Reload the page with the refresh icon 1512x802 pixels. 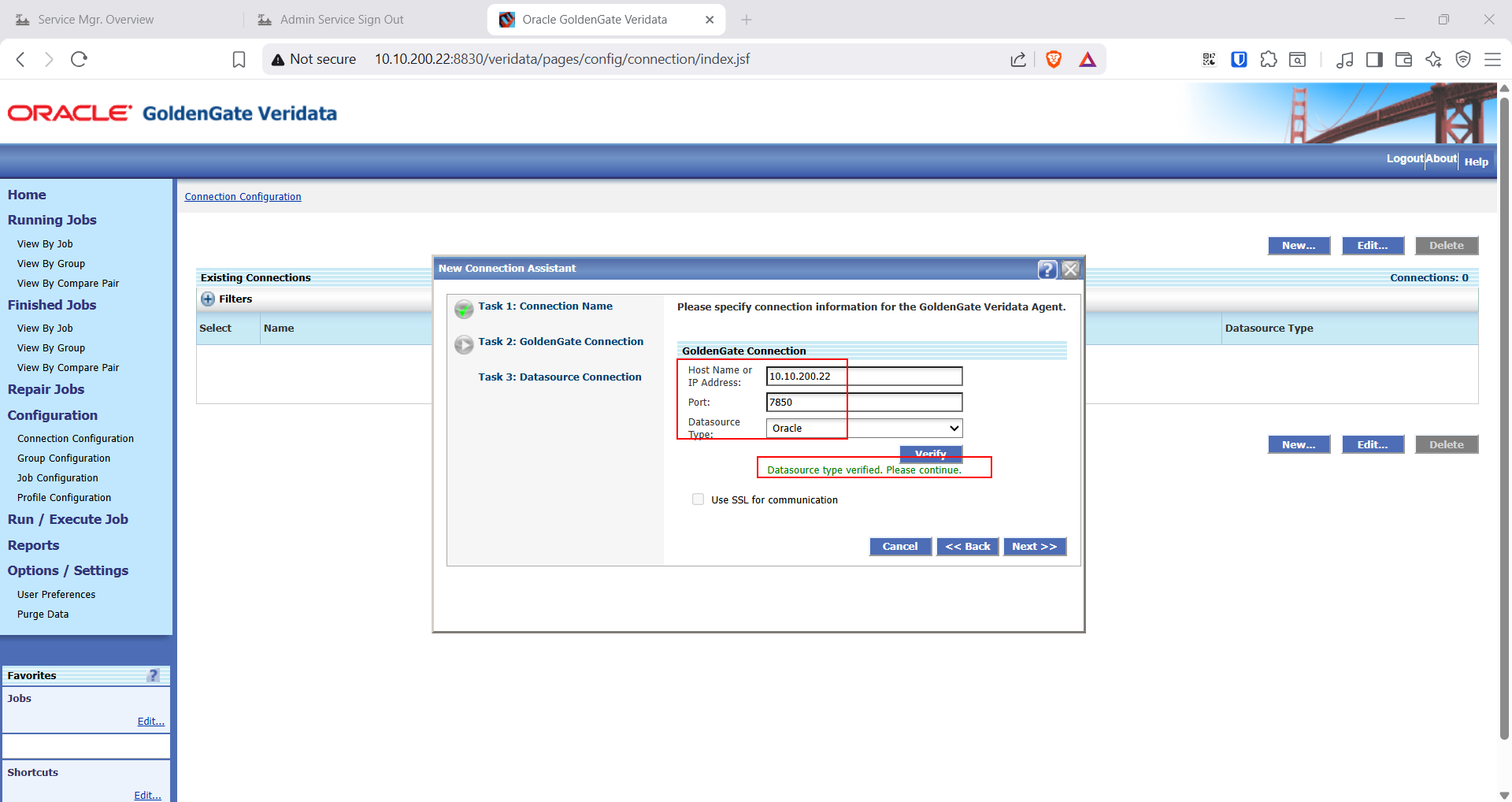(79, 59)
